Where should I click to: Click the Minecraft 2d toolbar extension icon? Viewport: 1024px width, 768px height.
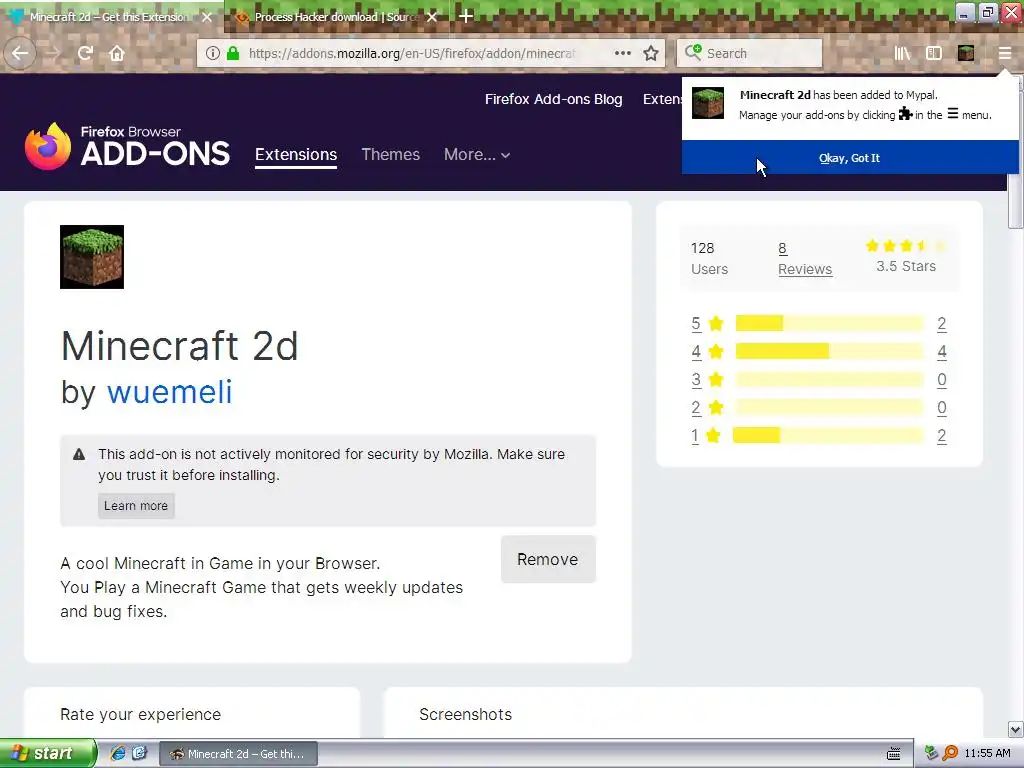pos(966,53)
